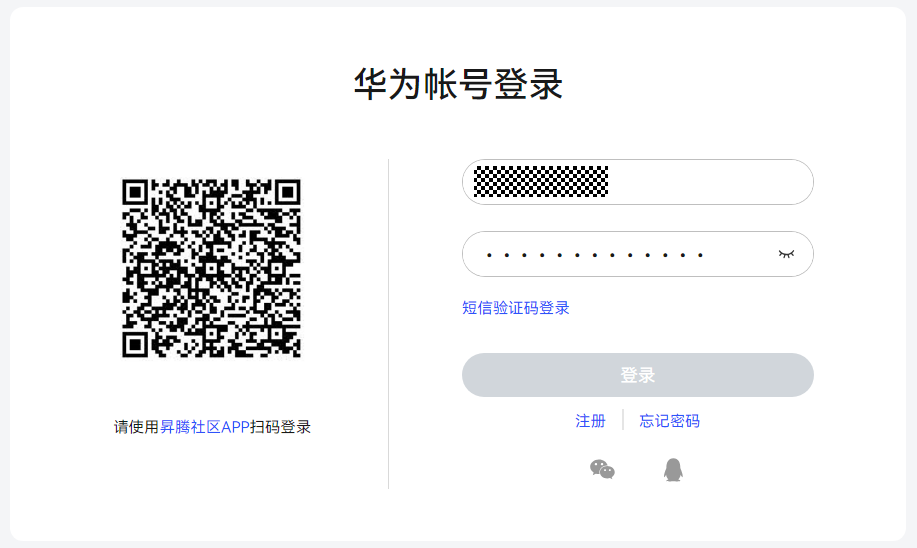
Task: Switch to 短信验证码登录
Action: click(515, 308)
